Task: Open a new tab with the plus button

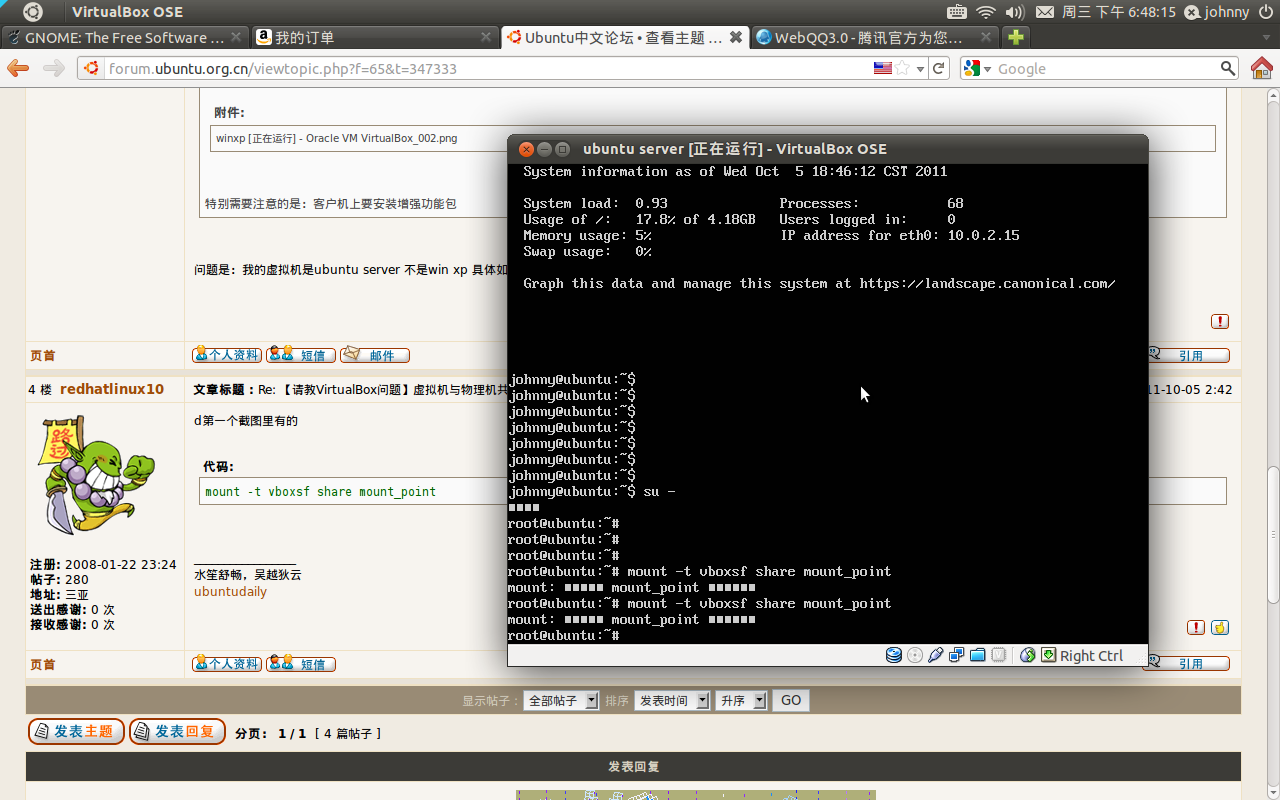Action: pos(1016,37)
